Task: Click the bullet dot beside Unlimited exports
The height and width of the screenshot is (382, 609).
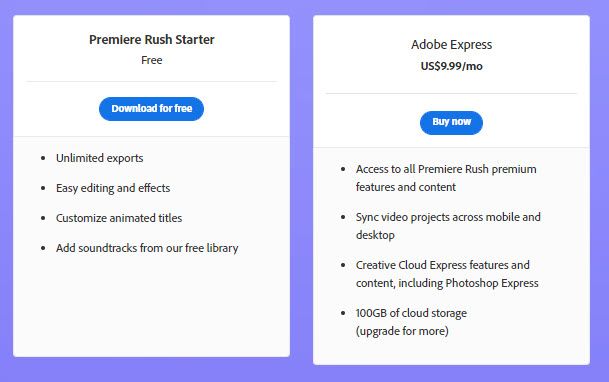Action: tap(43, 158)
